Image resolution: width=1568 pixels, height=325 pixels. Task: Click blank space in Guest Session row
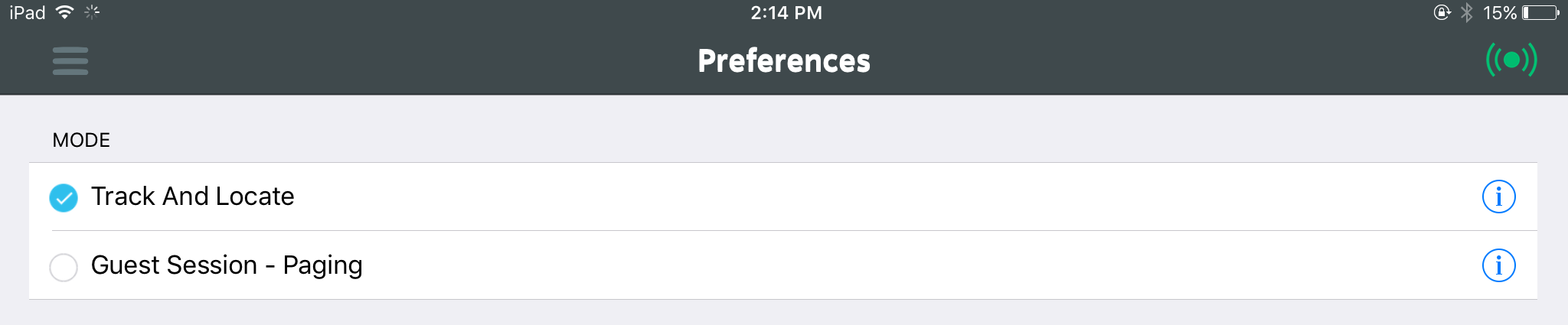click(919, 265)
